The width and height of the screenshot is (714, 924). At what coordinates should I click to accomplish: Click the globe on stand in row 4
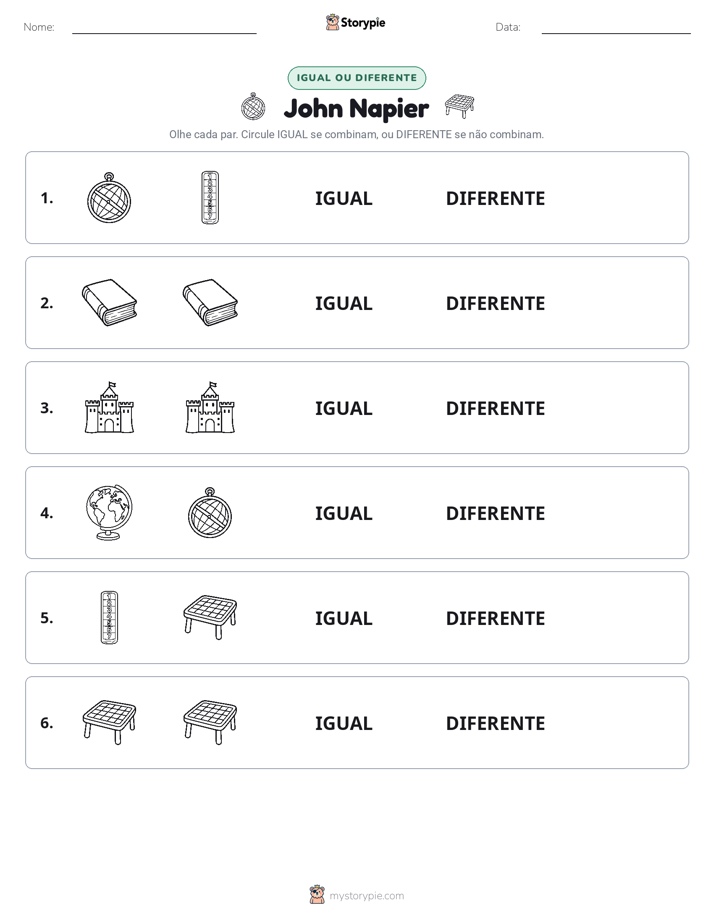(x=109, y=513)
